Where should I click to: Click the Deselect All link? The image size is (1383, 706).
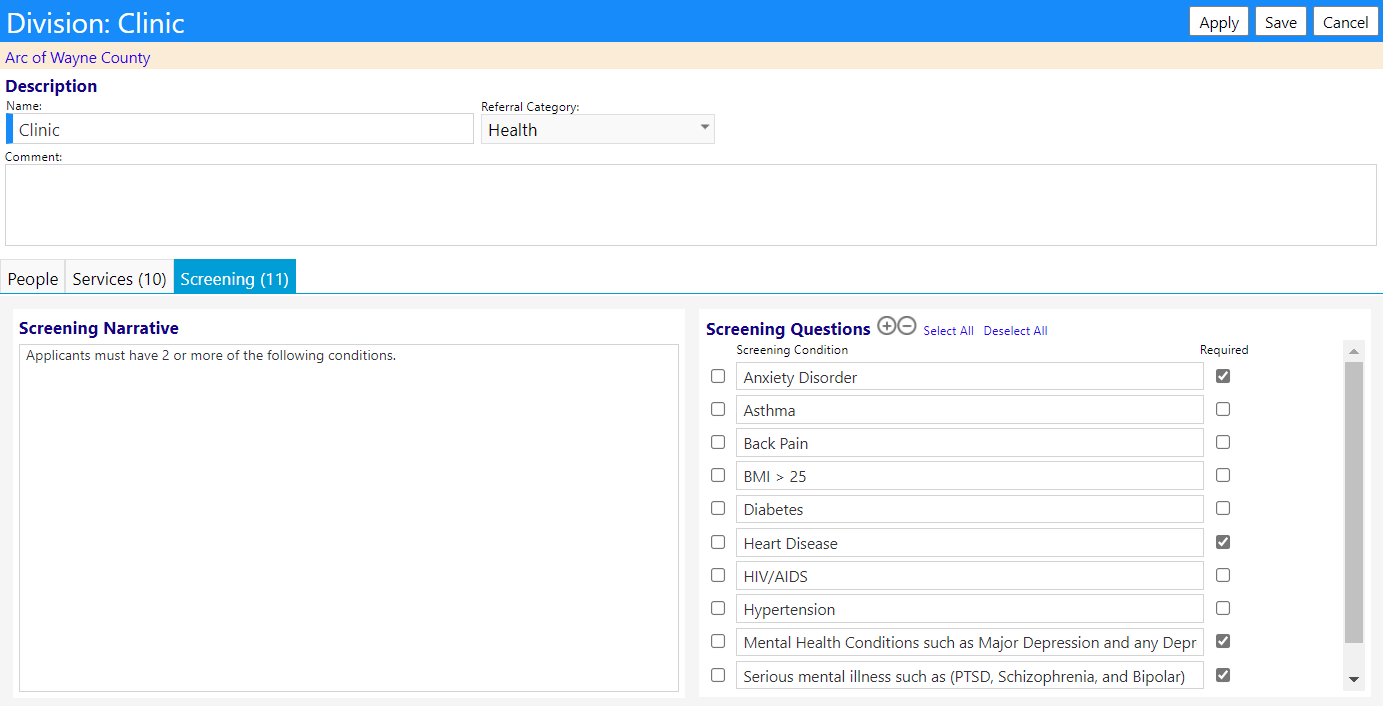(x=1016, y=331)
